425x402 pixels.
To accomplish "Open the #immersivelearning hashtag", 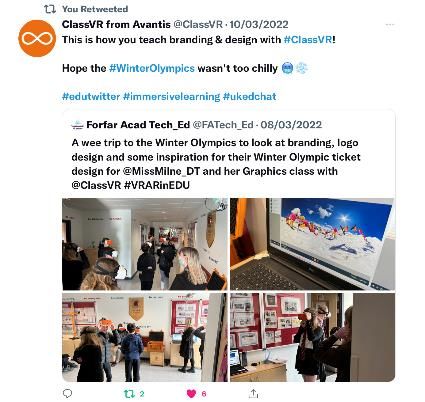I will (171, 97).
